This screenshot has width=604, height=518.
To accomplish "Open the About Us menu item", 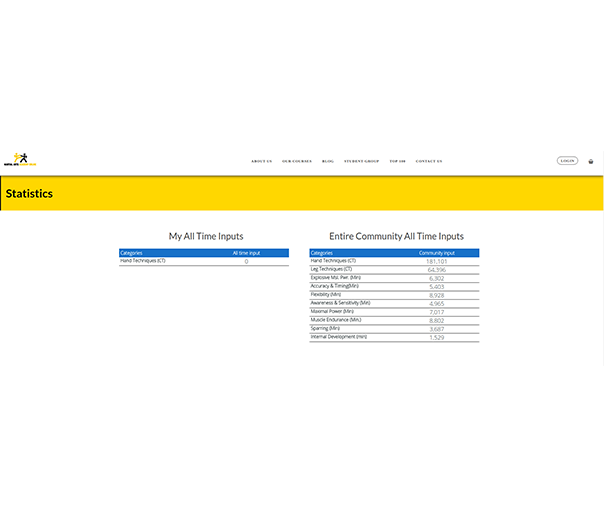I will pos(261,161).
